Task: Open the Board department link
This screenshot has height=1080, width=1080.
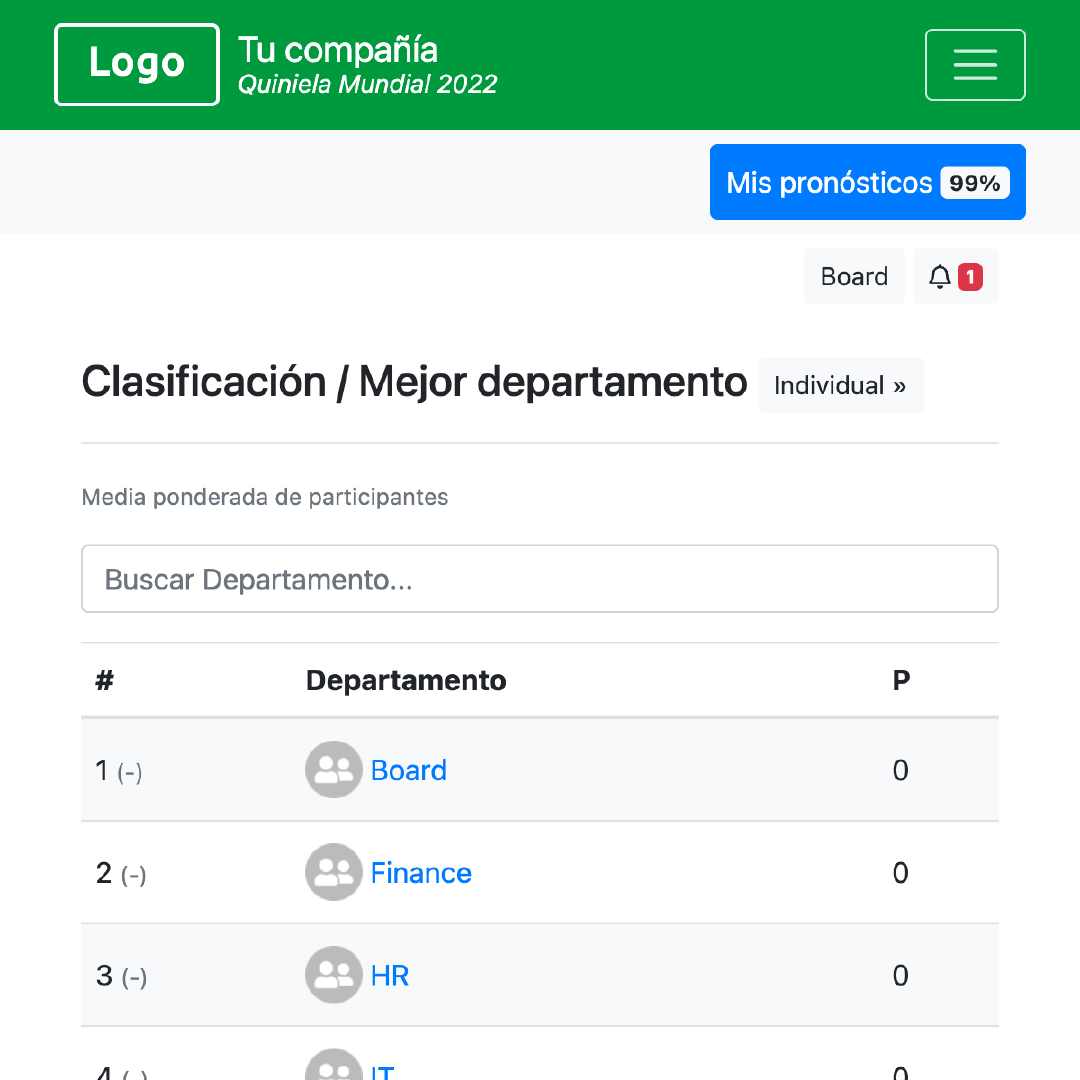Action: click(408, 769)
